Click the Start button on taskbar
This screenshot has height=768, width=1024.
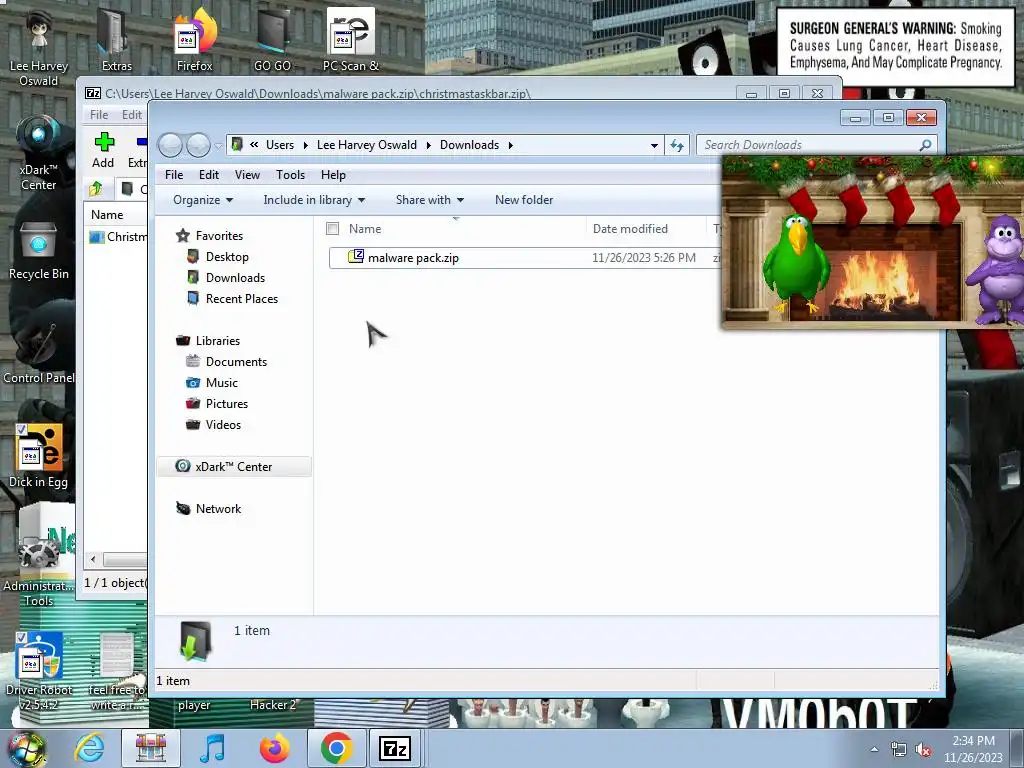click(x=26, y=749)
